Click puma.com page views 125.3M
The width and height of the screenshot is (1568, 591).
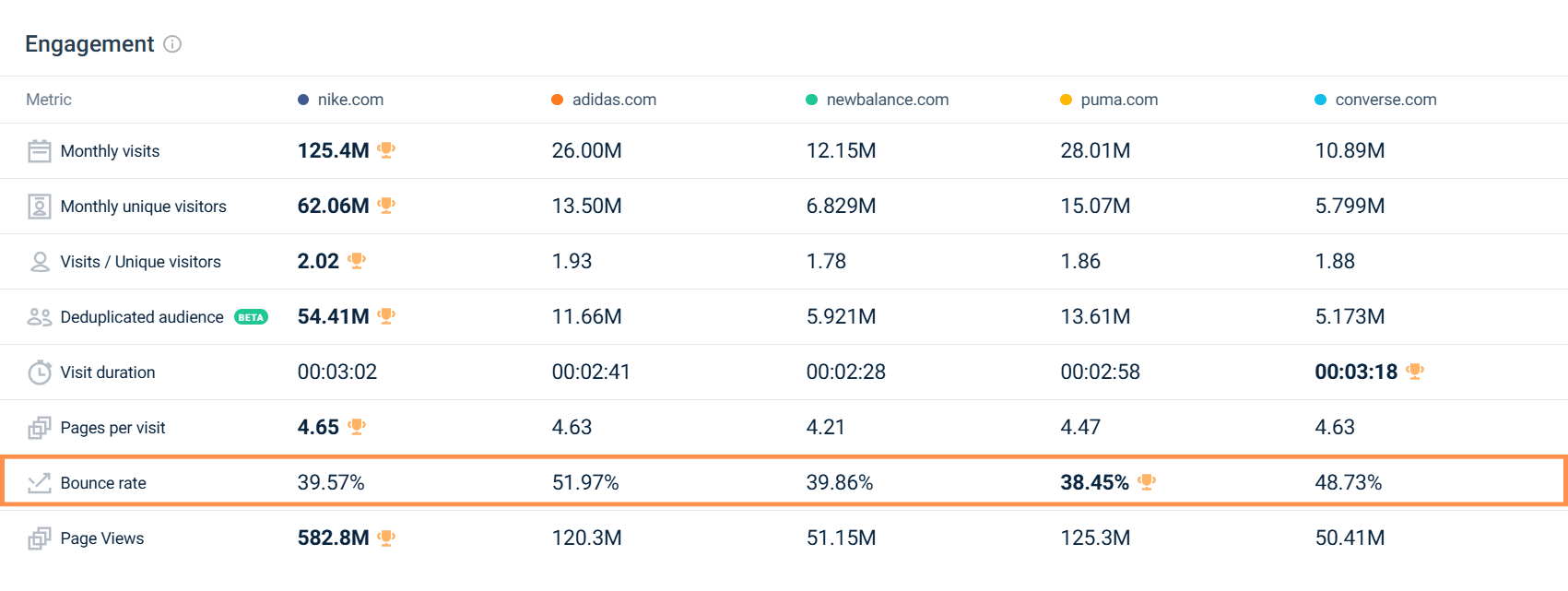click(1095, 538)
